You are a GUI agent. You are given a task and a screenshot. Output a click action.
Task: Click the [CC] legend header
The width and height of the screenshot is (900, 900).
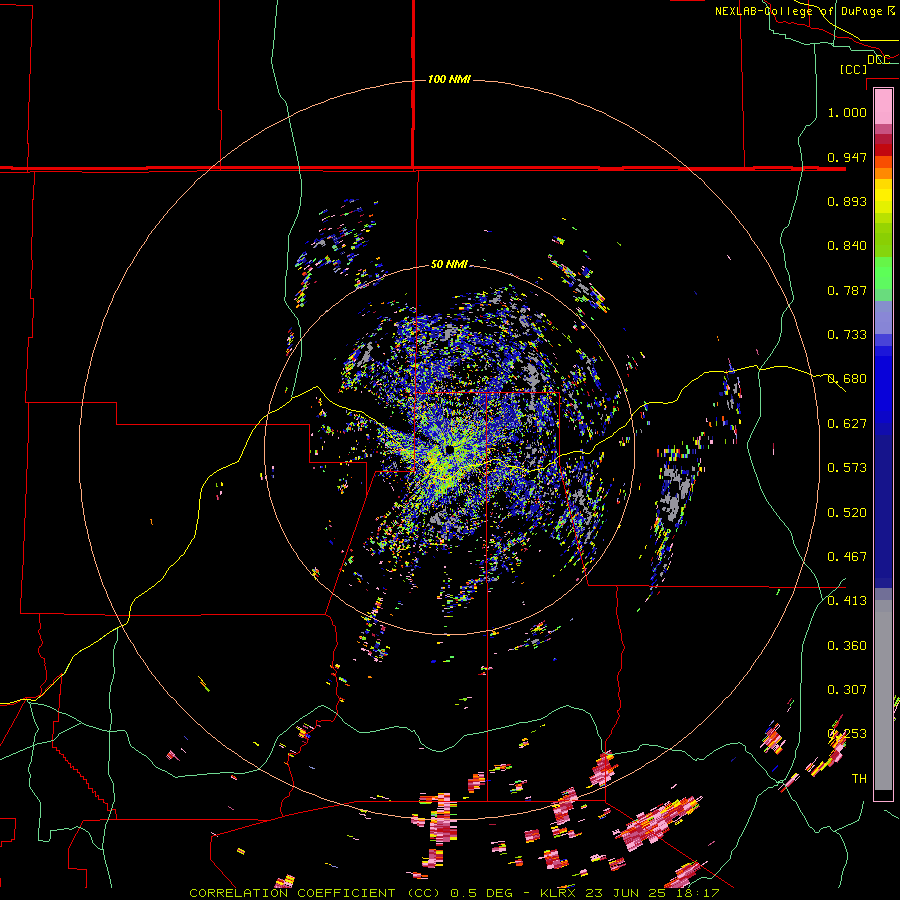854,69
